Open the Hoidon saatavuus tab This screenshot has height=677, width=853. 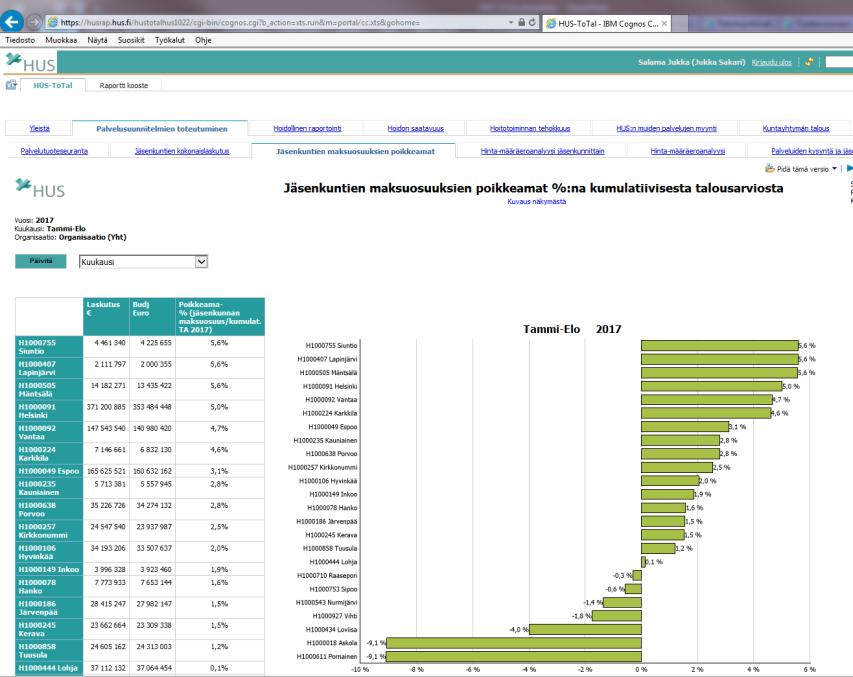[x=416, y=128]
